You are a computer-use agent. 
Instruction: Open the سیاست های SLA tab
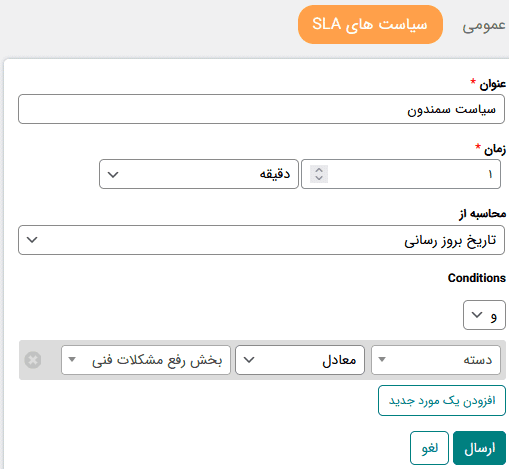tap(370, 24)
